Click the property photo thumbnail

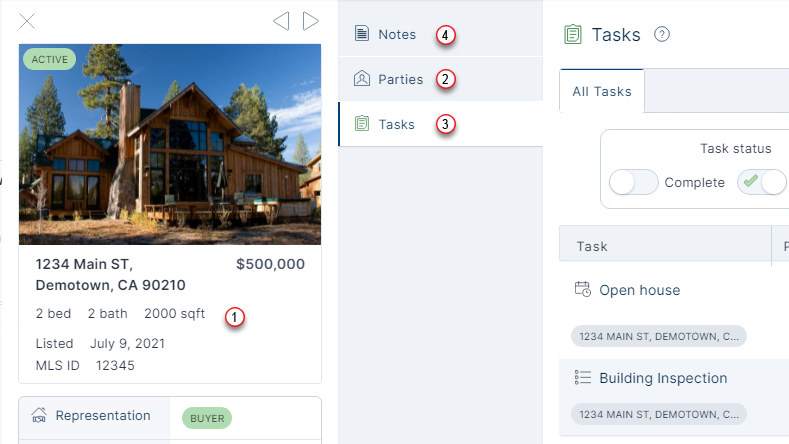pyautogui.click(x=170, y=144)
